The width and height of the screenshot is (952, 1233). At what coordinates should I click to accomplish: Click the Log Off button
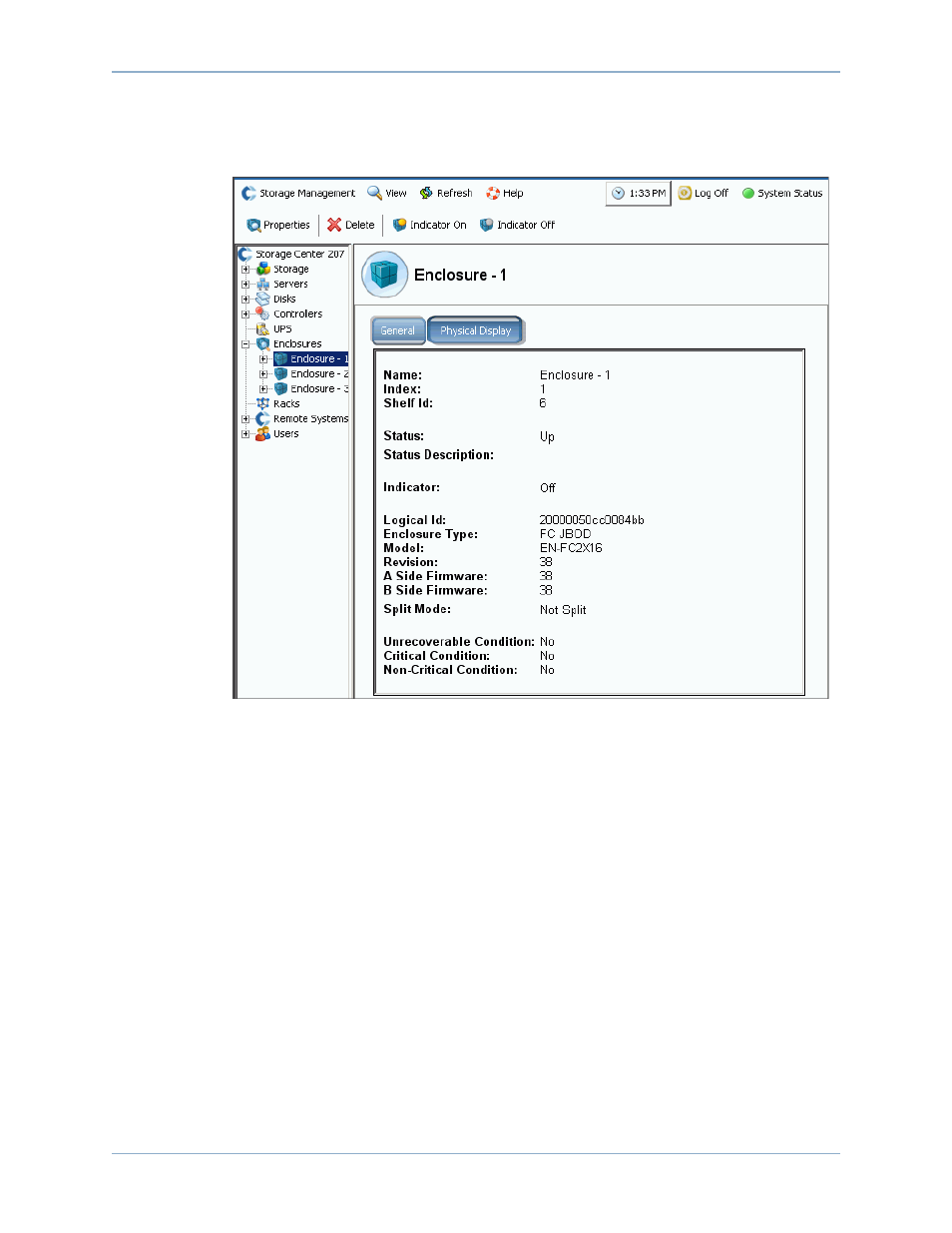tap(704, 194)
